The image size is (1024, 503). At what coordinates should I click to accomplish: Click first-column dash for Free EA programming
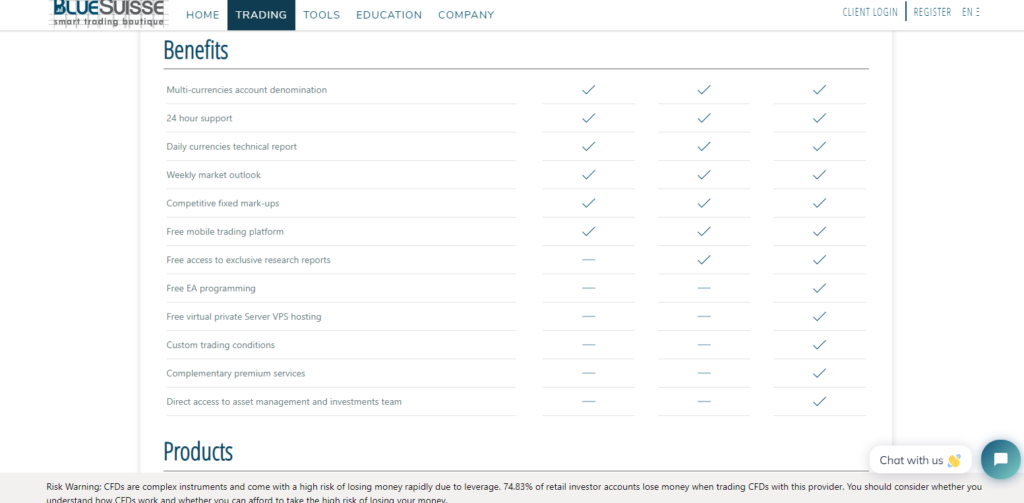tap(588, 288)
